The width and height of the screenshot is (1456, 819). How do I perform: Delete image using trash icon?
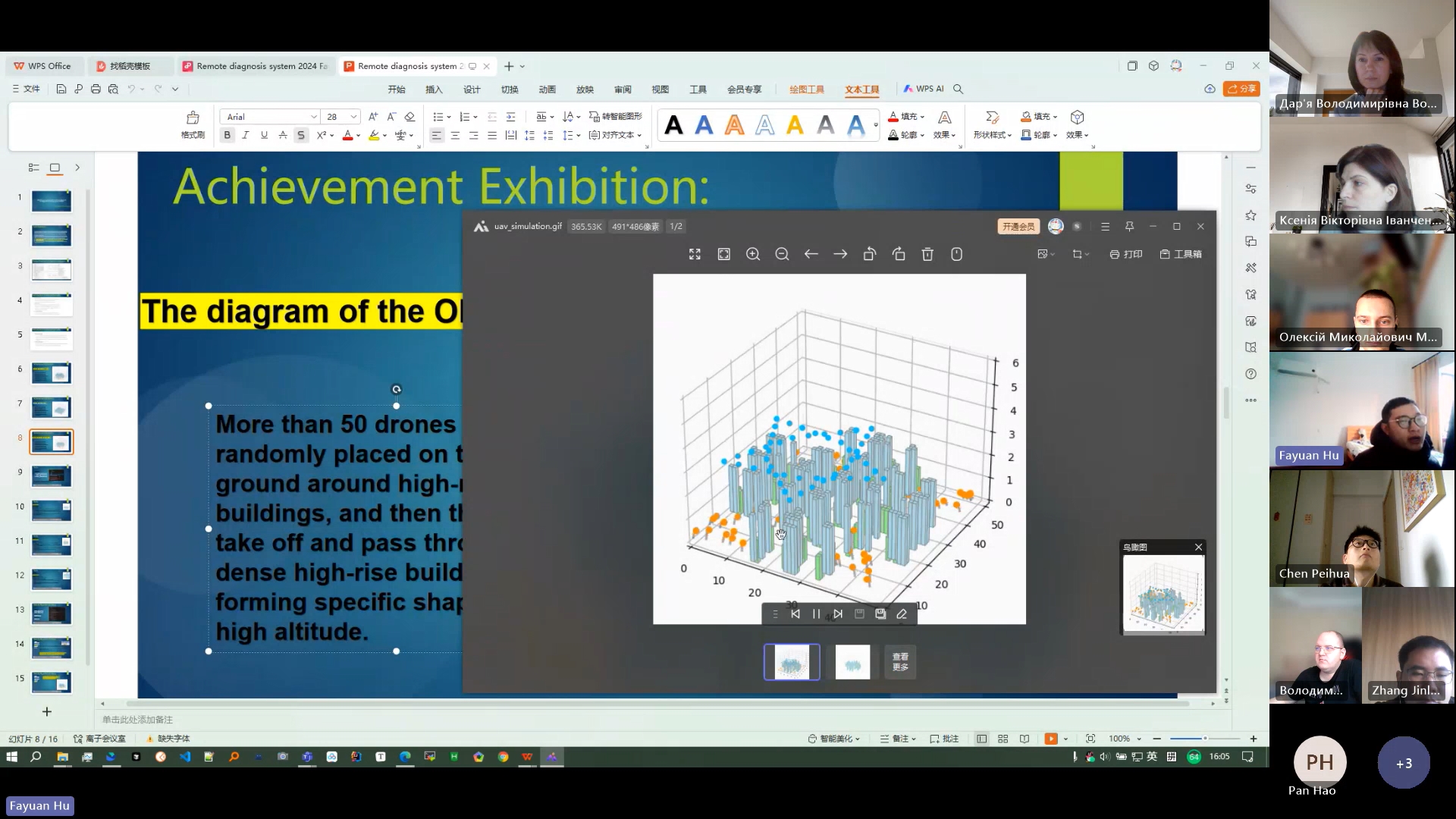[927, 254]
